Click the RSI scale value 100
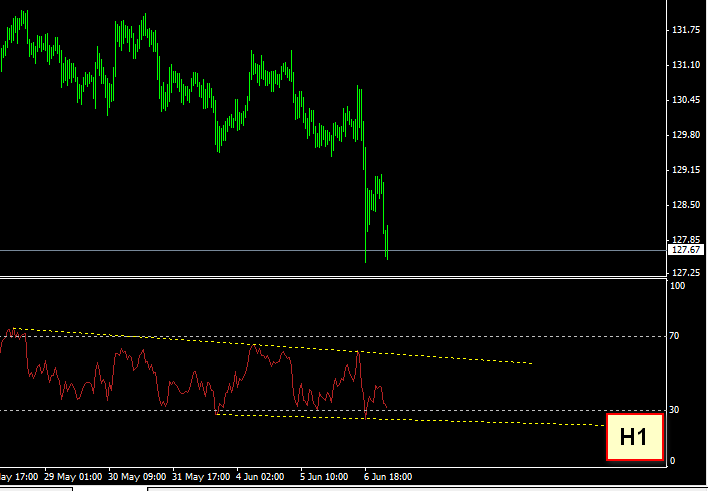Image resolution: width=708 pixels, height=491 pixels. [x=677, y=286]
